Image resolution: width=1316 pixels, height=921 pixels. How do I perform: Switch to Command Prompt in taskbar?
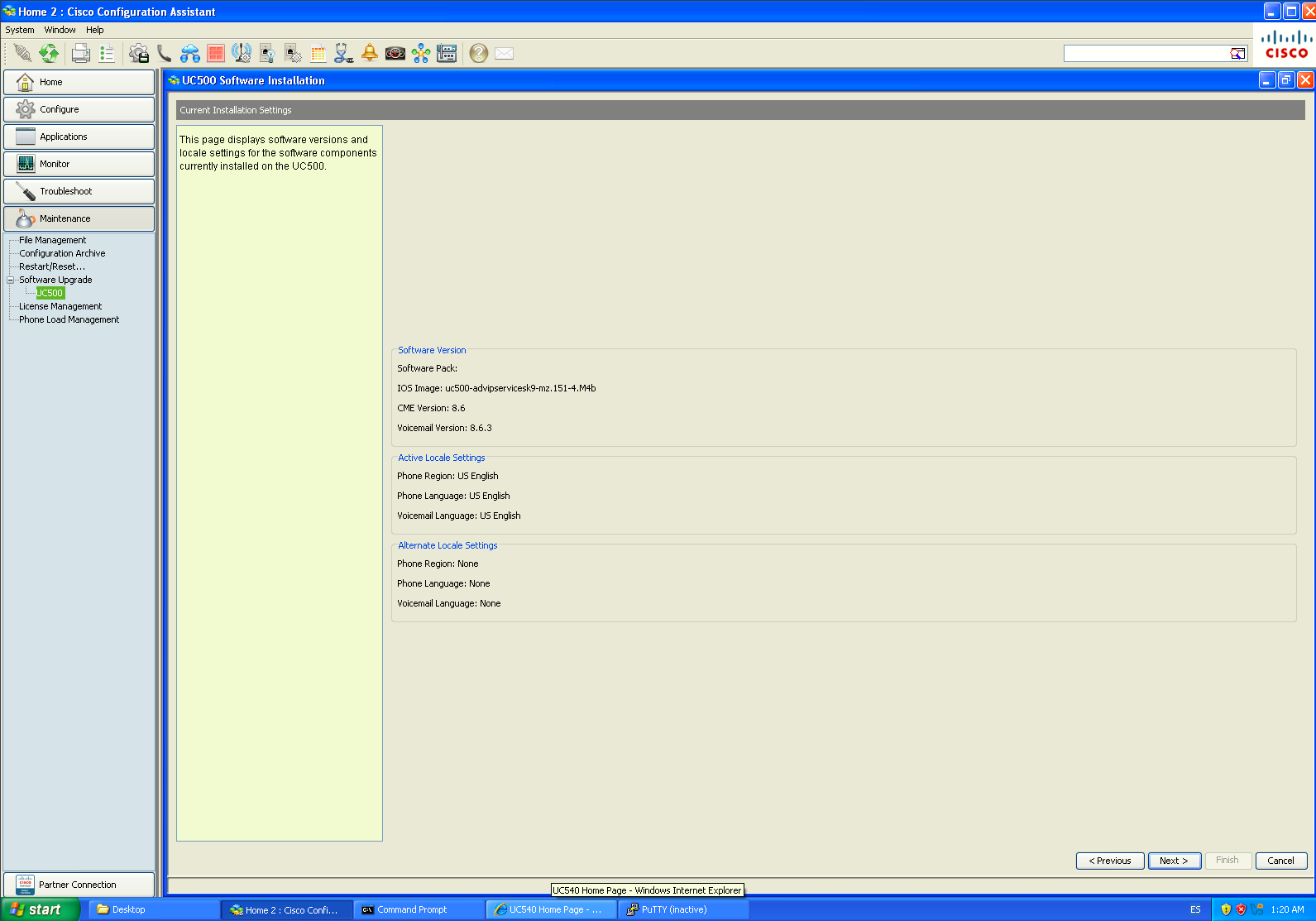pyautogui.click(x=419, y=909)
